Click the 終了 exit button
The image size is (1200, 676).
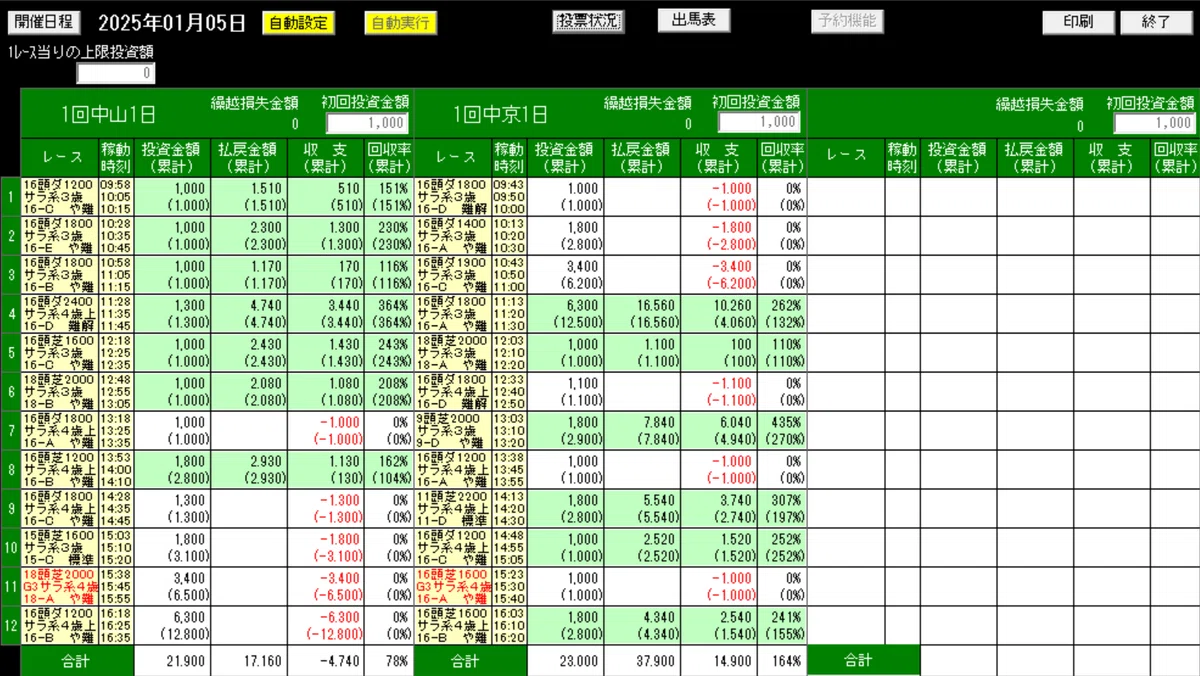(x=1157, y=22)
